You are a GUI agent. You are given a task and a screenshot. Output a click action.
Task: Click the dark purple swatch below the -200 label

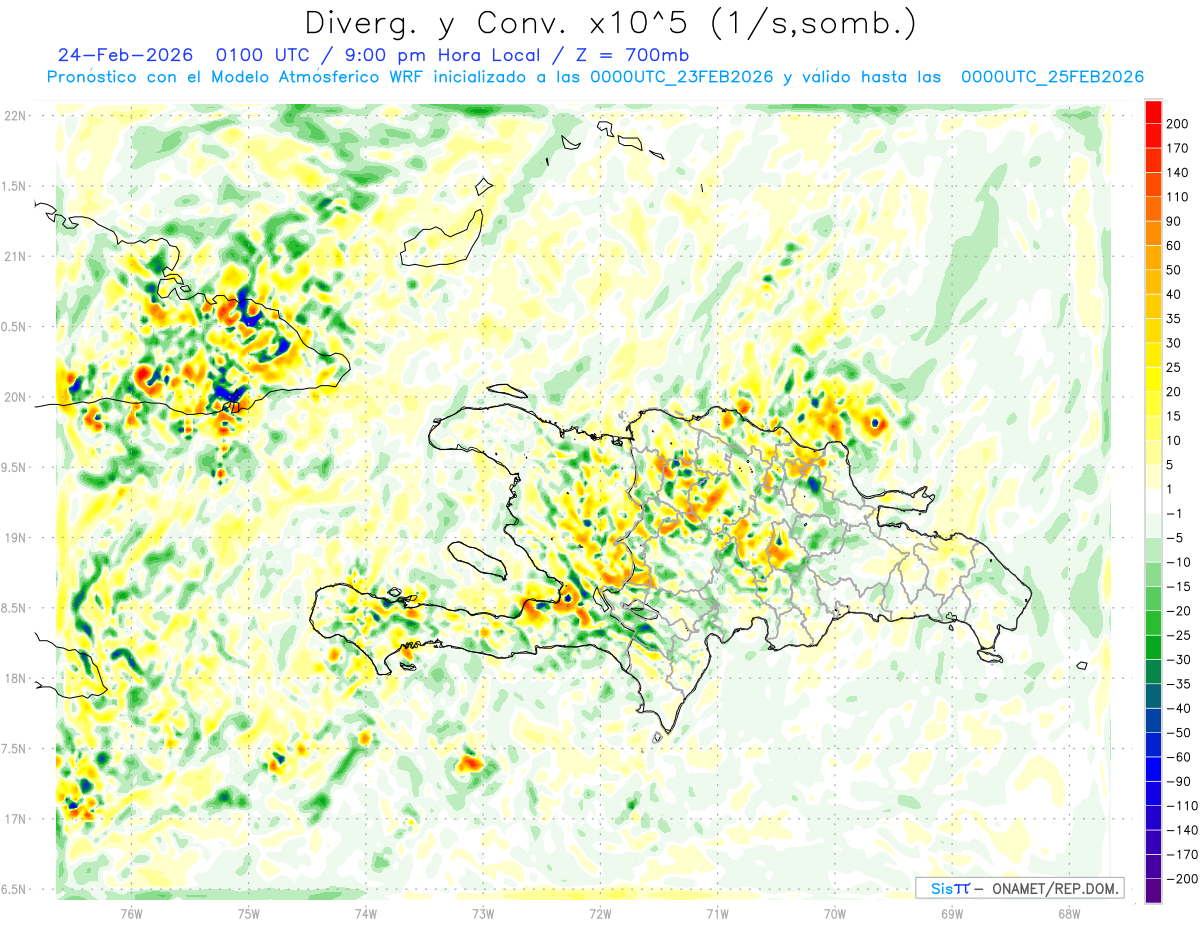point(1154,891)
